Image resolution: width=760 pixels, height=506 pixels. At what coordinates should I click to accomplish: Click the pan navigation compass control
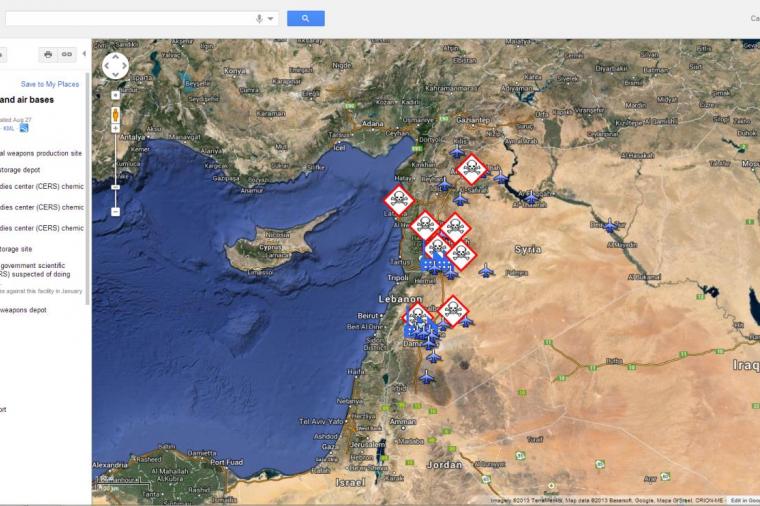pyautogui.click(x=115, y=65)
